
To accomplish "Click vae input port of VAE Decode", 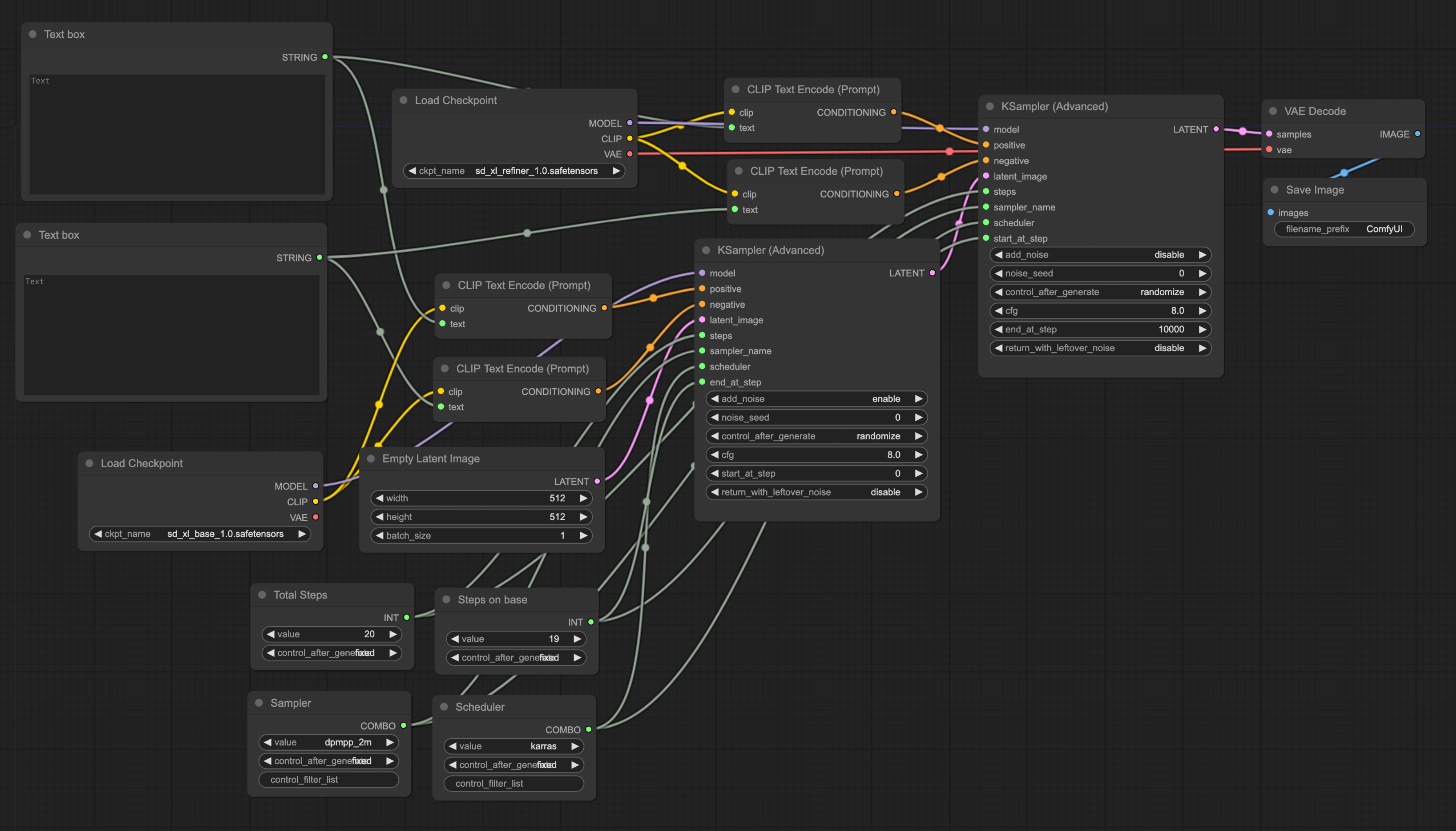I will pos(1269,149).
